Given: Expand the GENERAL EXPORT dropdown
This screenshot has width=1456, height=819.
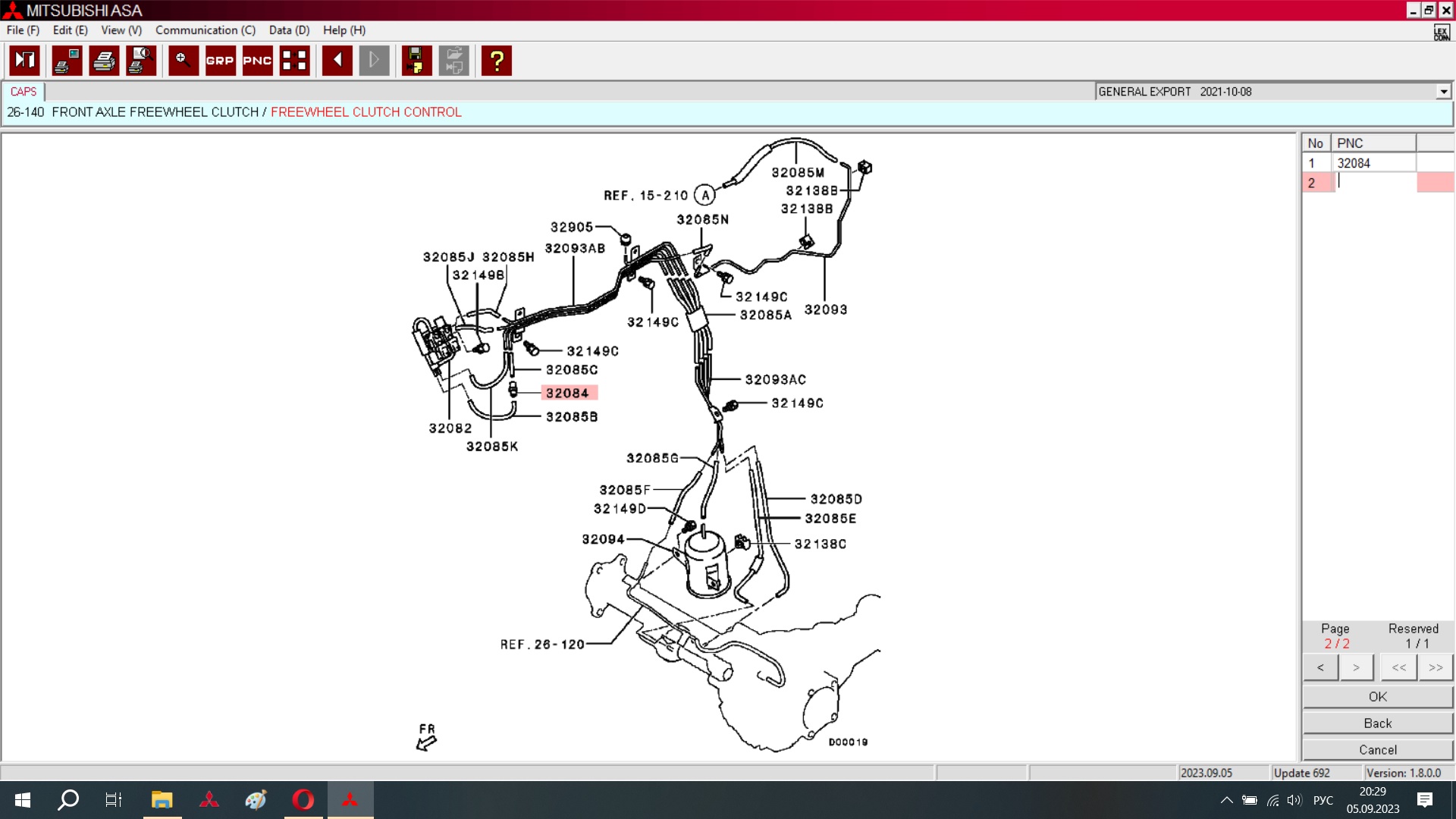Looking at the screenshot, I should coord(1443,92).
